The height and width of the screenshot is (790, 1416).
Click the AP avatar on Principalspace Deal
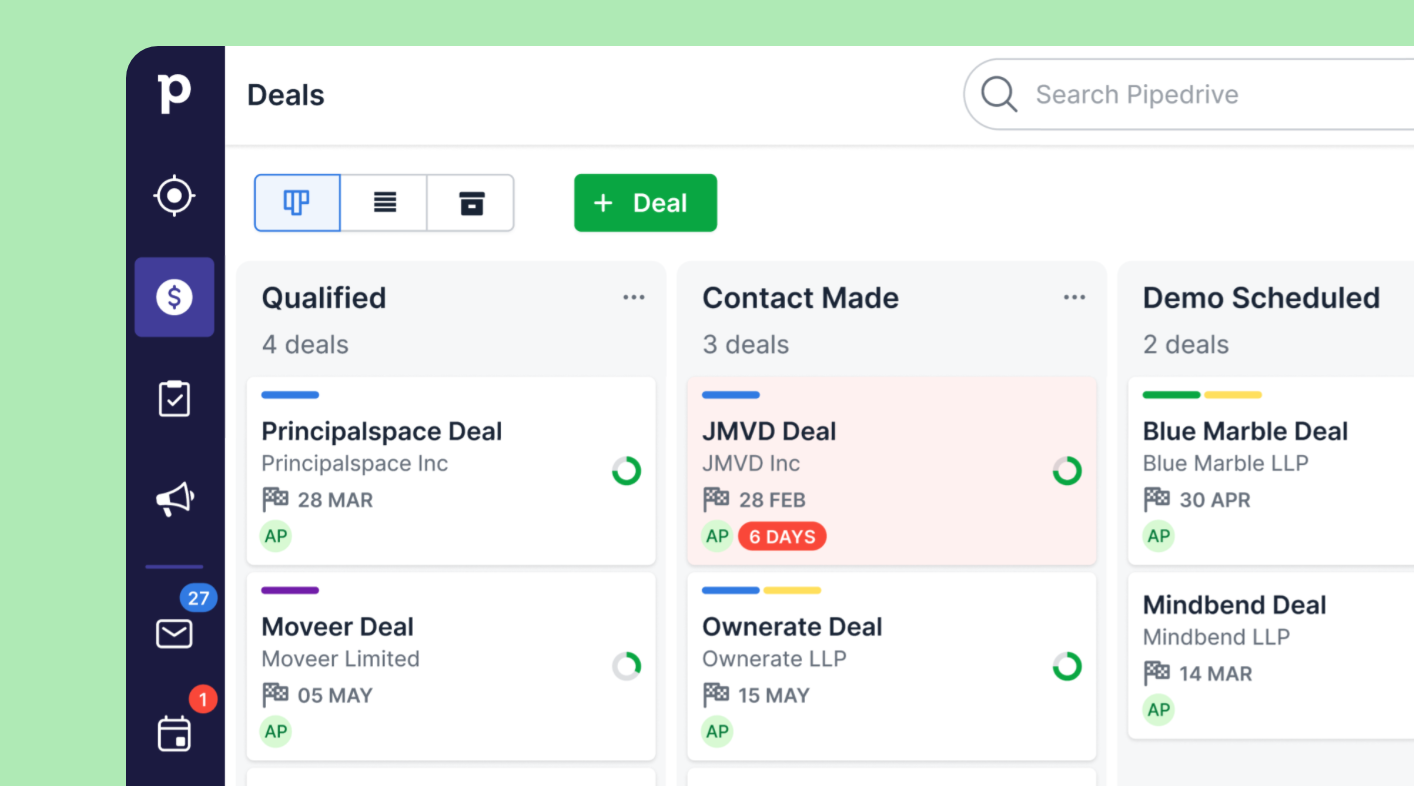pyautogui.click(x=276, y=536)
